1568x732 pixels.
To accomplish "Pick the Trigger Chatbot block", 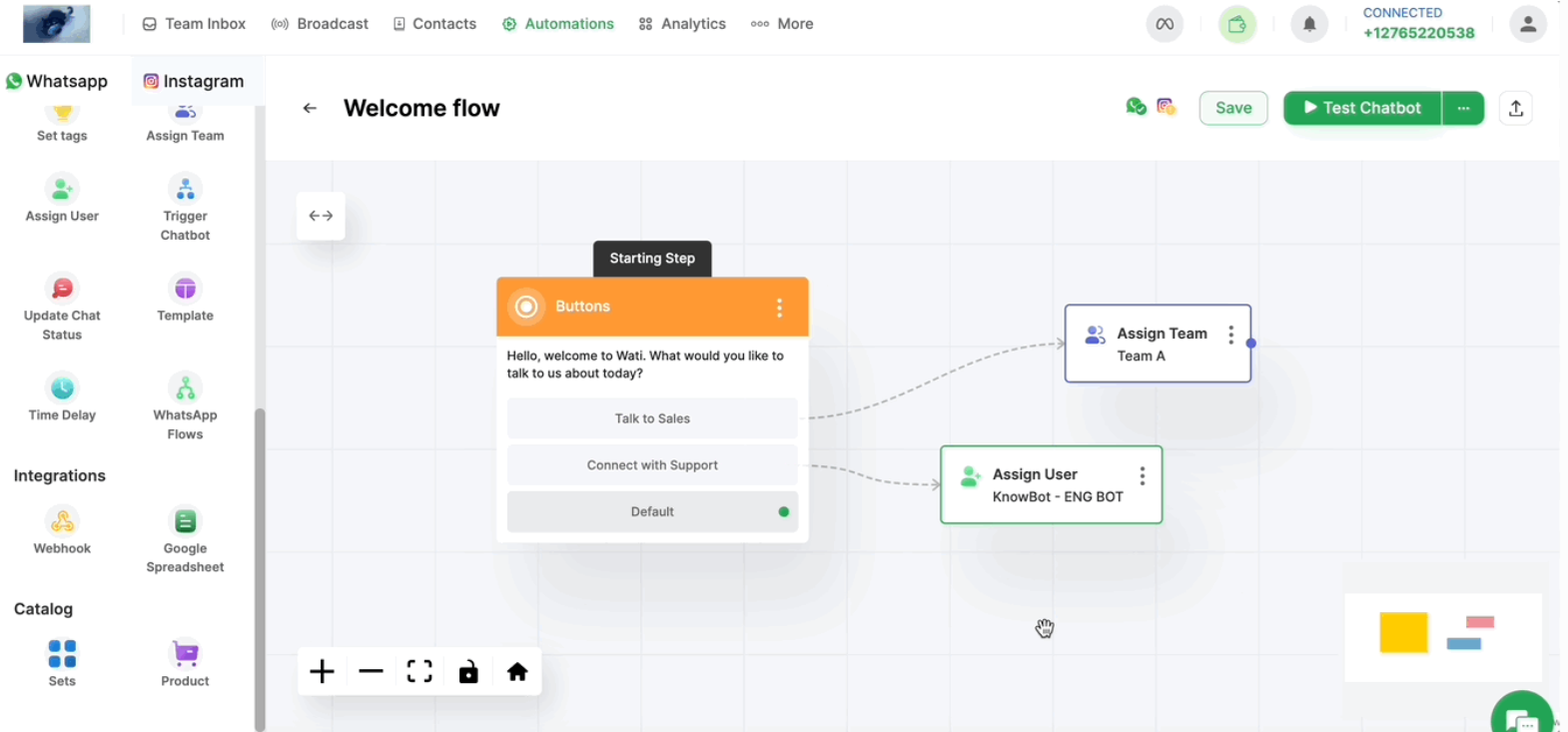I will point(185,208).
